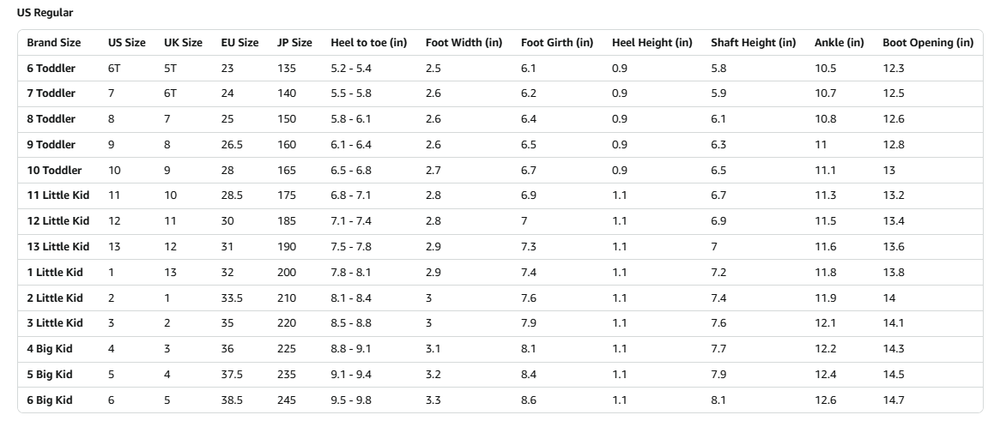
Task: Select the 11 Little Kid row label
Action: click(x=58, y=196)
